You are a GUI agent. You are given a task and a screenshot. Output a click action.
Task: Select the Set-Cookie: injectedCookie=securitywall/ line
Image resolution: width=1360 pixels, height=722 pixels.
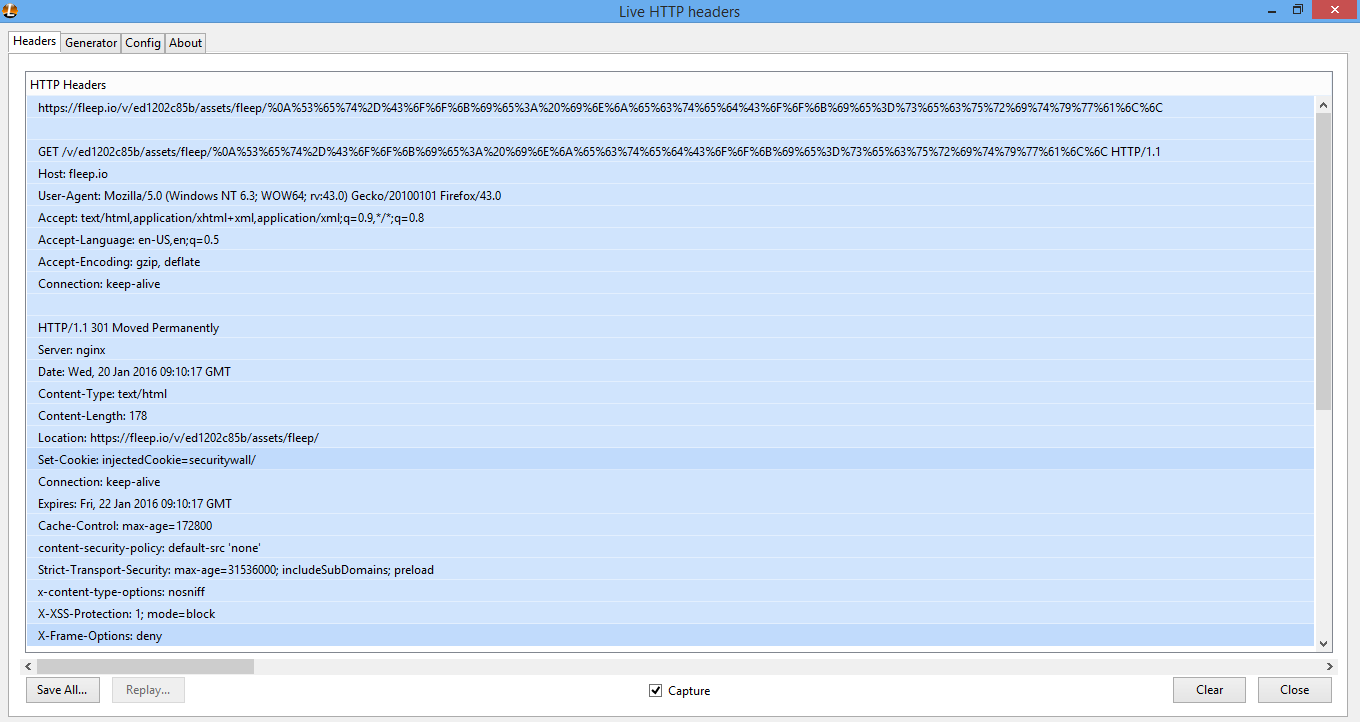(670, 460)
